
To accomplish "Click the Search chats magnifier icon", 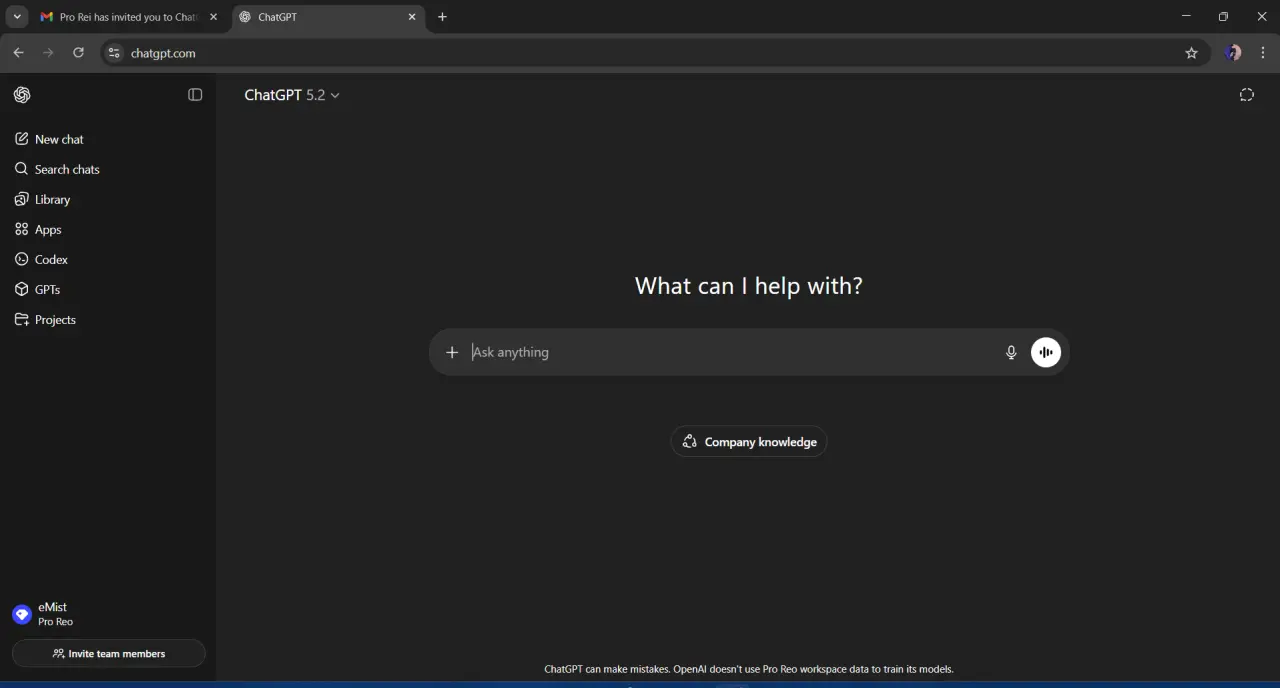I will 22,169.
